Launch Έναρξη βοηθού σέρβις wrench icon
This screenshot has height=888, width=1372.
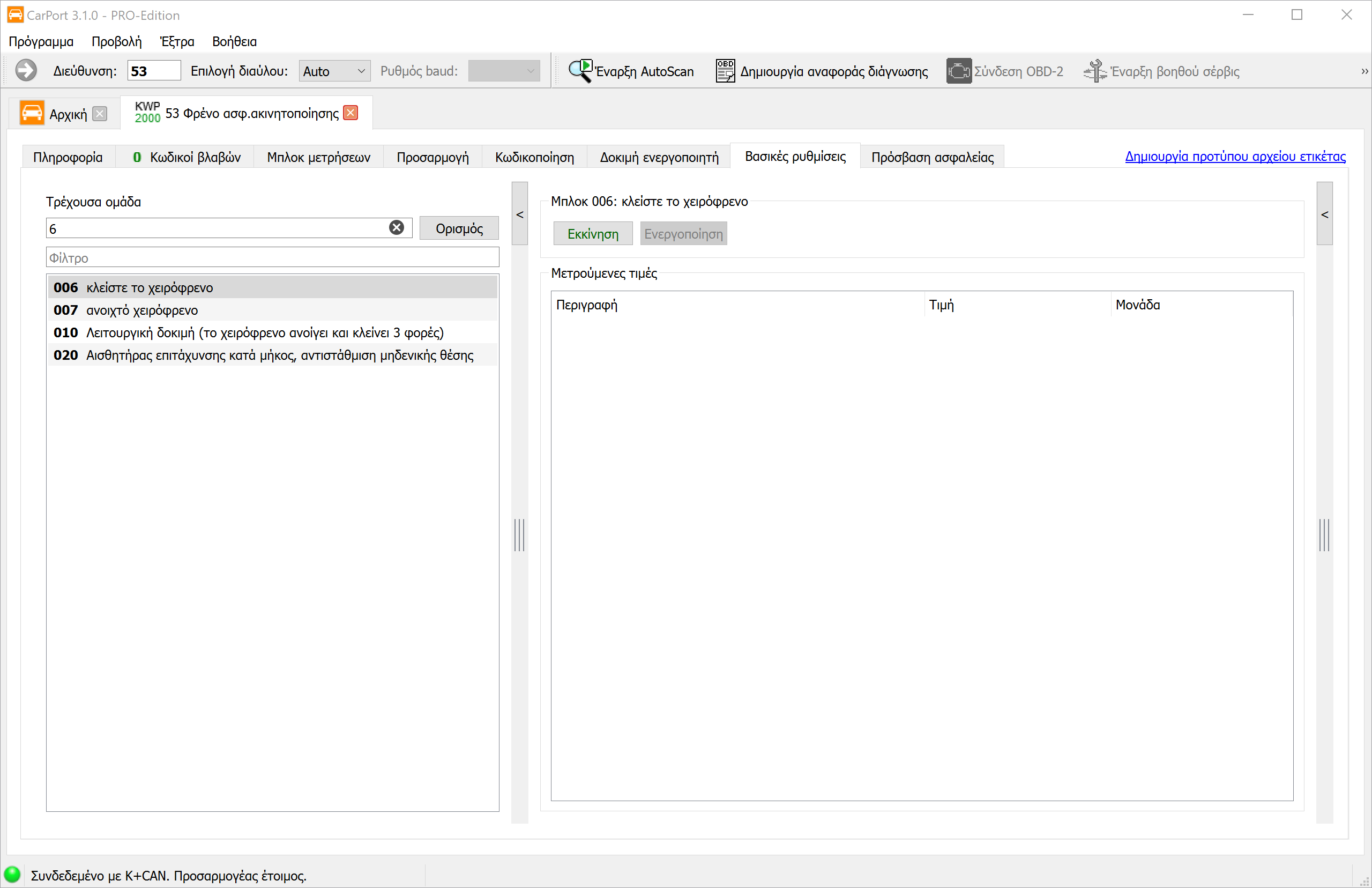click(x=1095, y=71)
